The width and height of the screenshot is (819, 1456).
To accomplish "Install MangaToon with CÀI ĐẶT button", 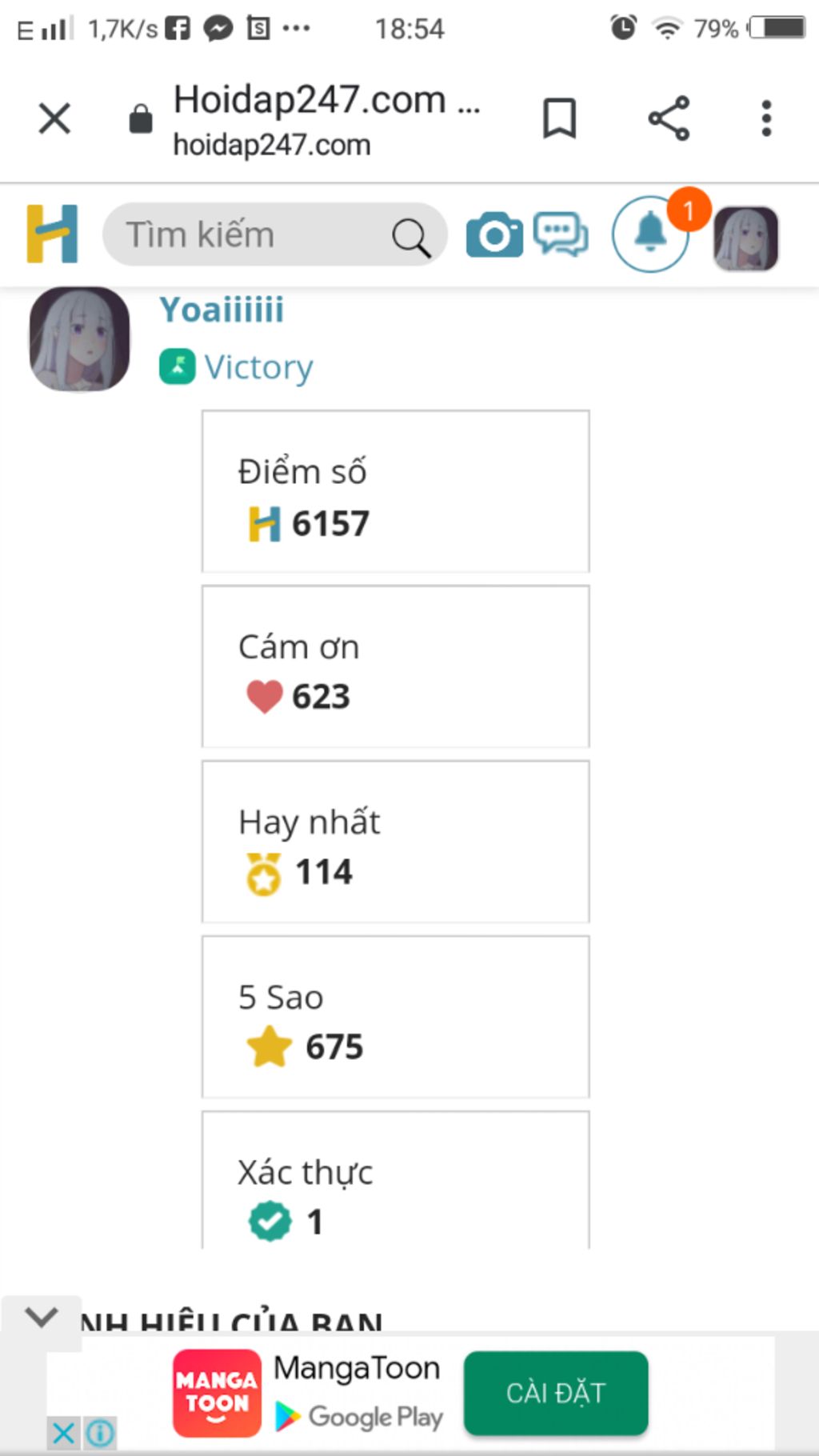I will [556, 1393].
